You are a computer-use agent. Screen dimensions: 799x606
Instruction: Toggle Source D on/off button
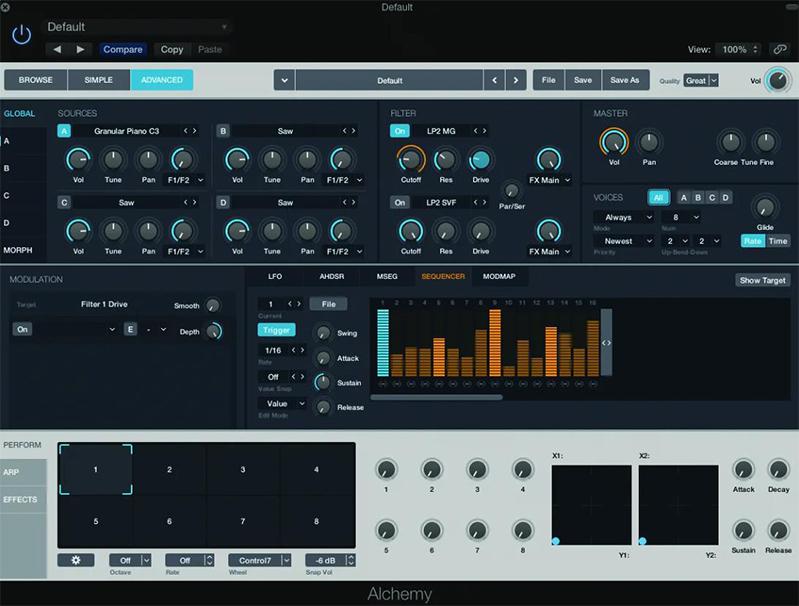click(x=223, y=202)
